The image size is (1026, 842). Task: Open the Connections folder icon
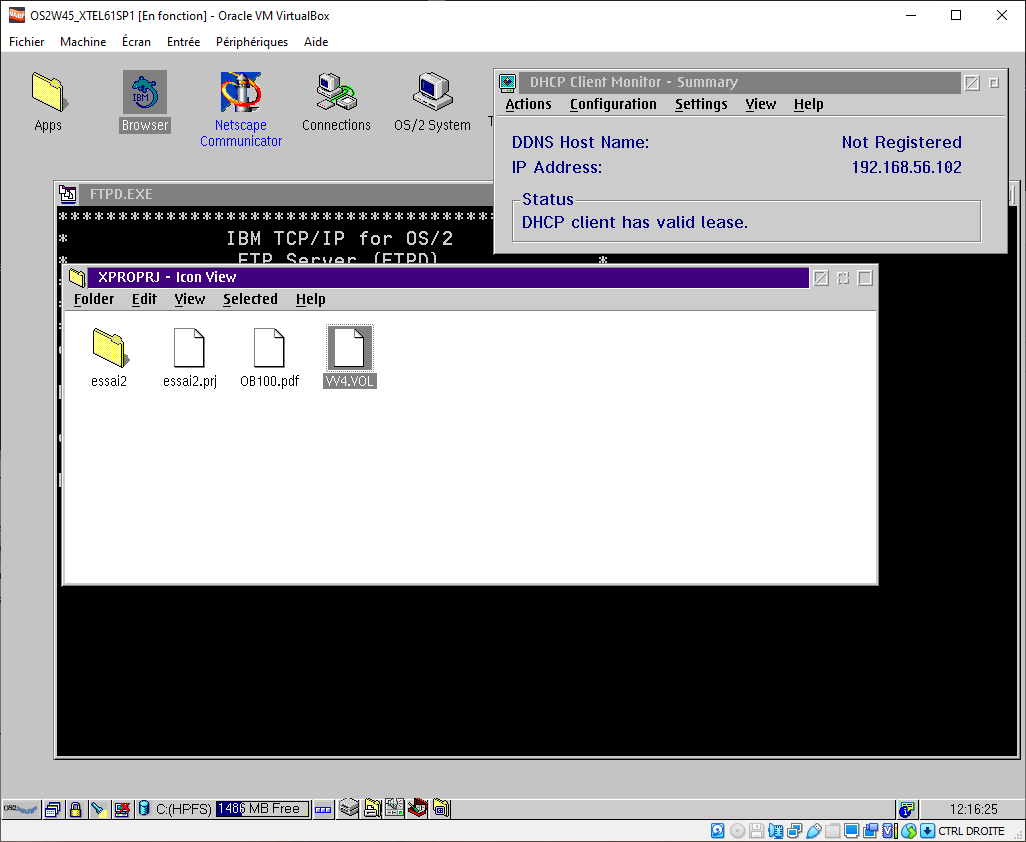point(336,93)
